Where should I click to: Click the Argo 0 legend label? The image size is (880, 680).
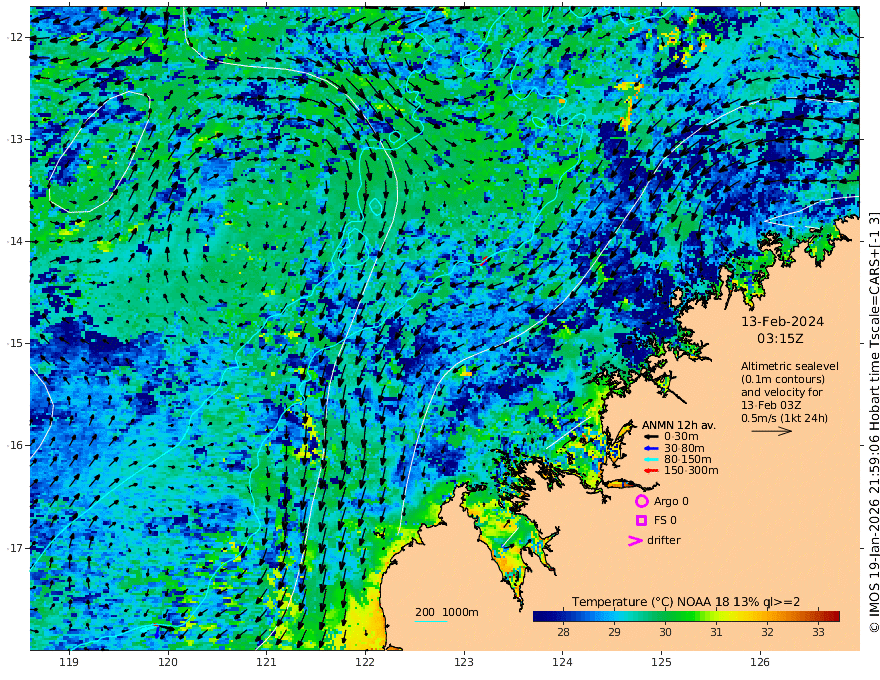(671, 501)
